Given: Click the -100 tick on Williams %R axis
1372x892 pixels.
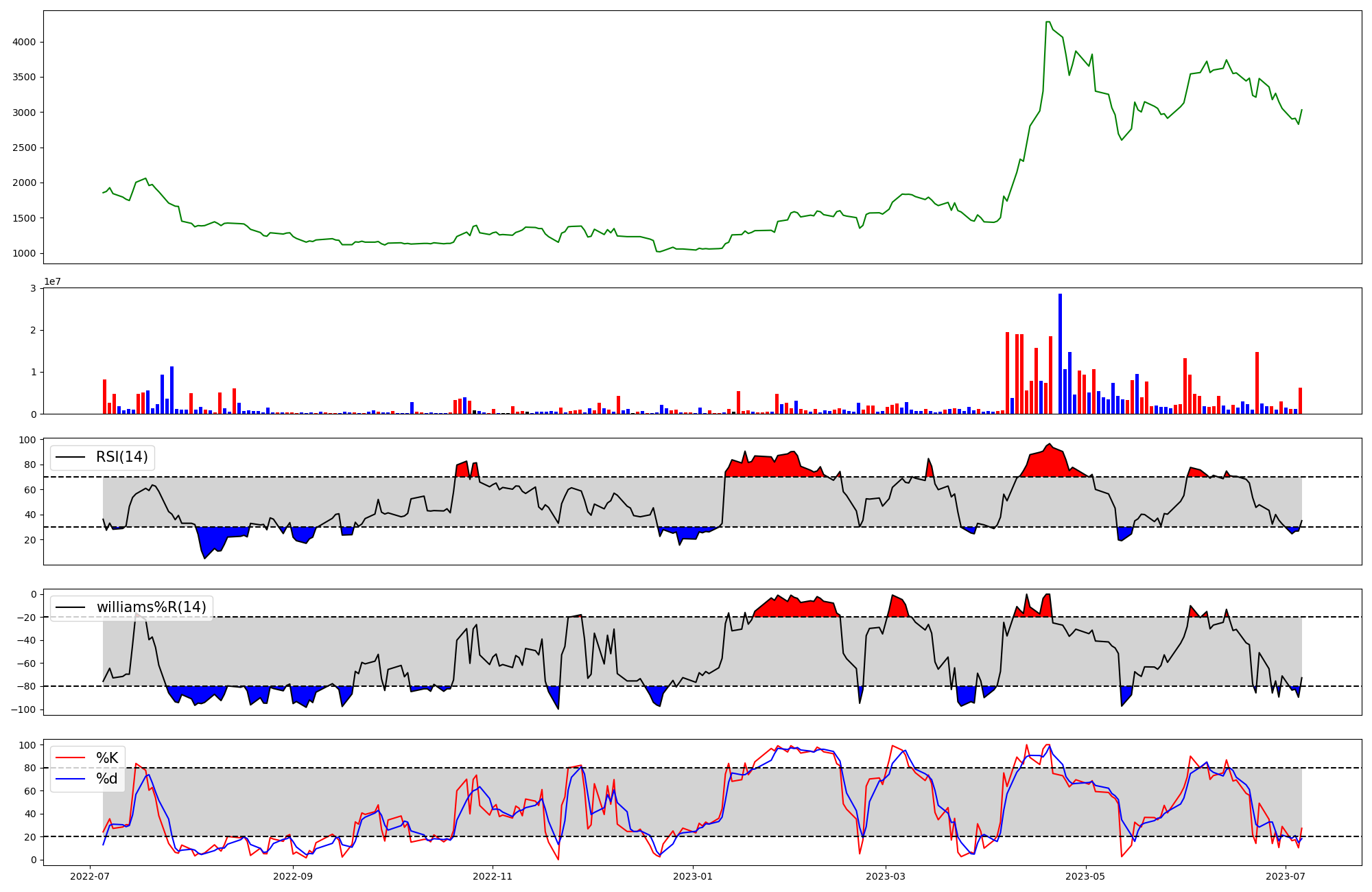Looking at the screenshot, I should [x=23, y=709].
